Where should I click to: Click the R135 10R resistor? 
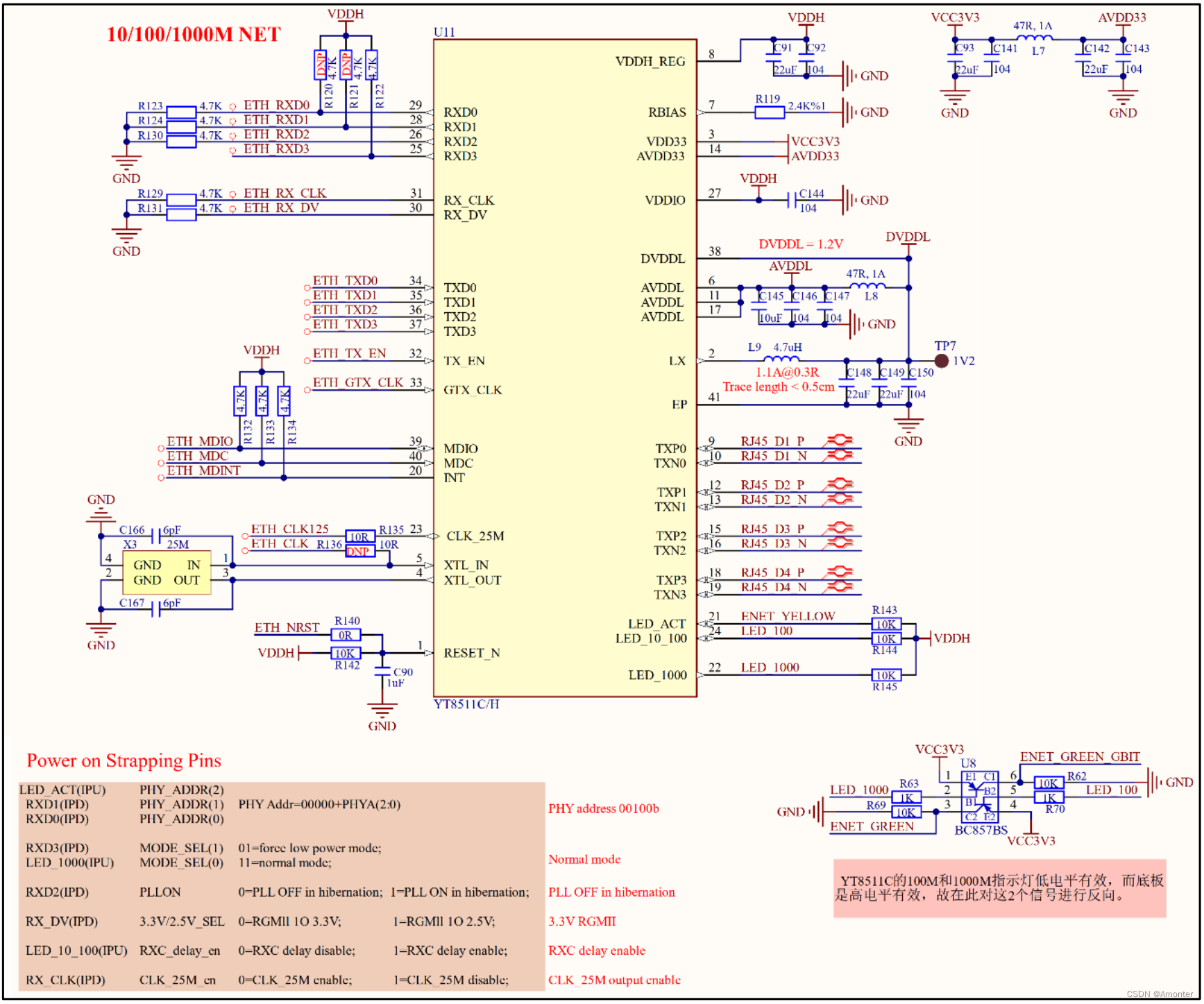tap(359, 536)
